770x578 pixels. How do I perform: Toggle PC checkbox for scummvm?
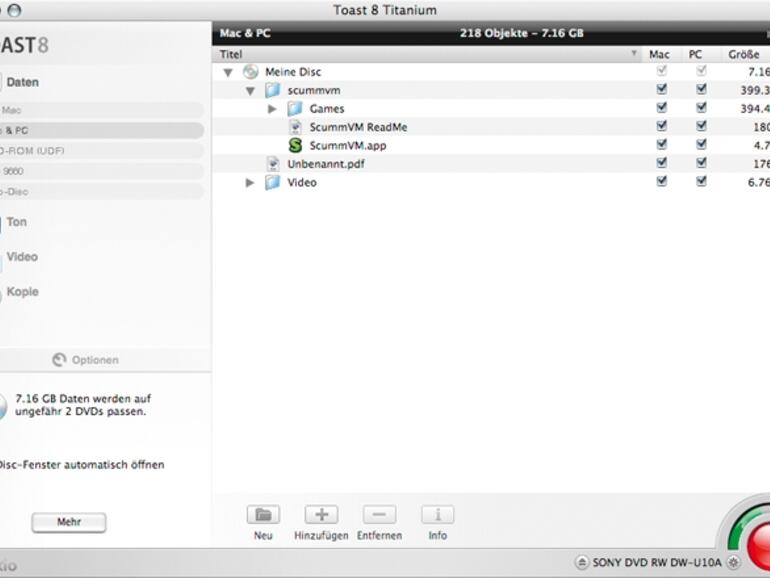pos(701,89)
